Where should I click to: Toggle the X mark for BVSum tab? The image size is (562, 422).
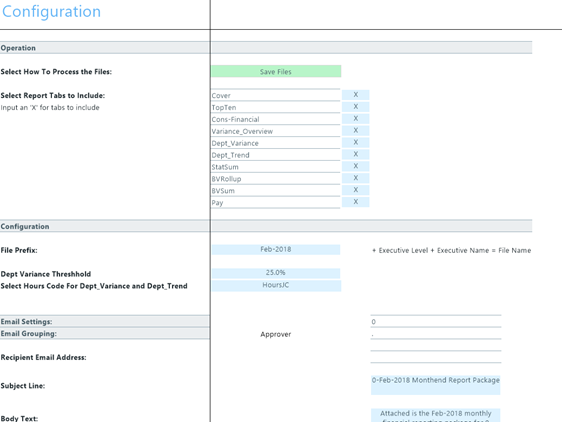click(356, 190)
